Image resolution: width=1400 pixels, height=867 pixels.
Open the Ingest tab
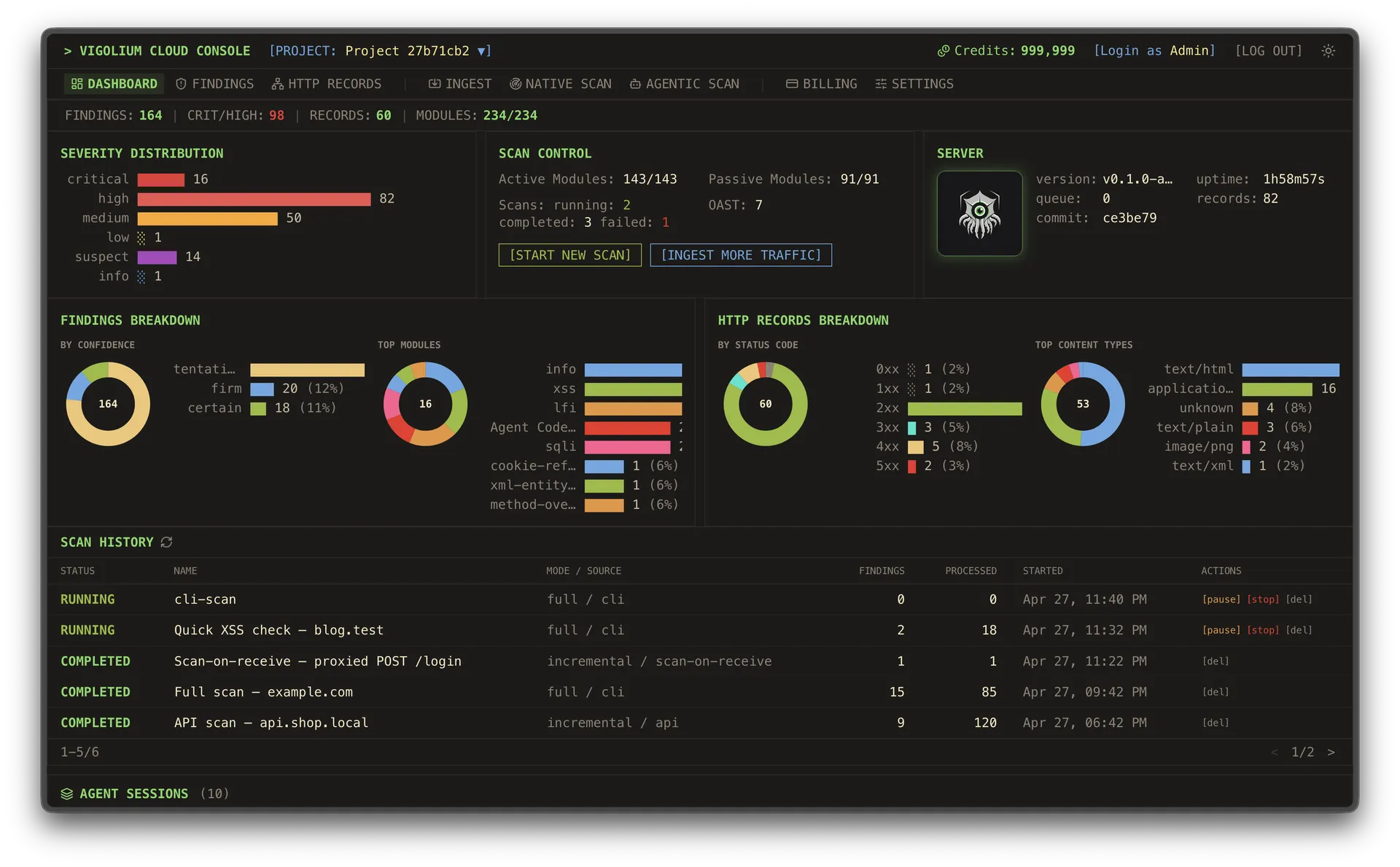tap(460, 84)
